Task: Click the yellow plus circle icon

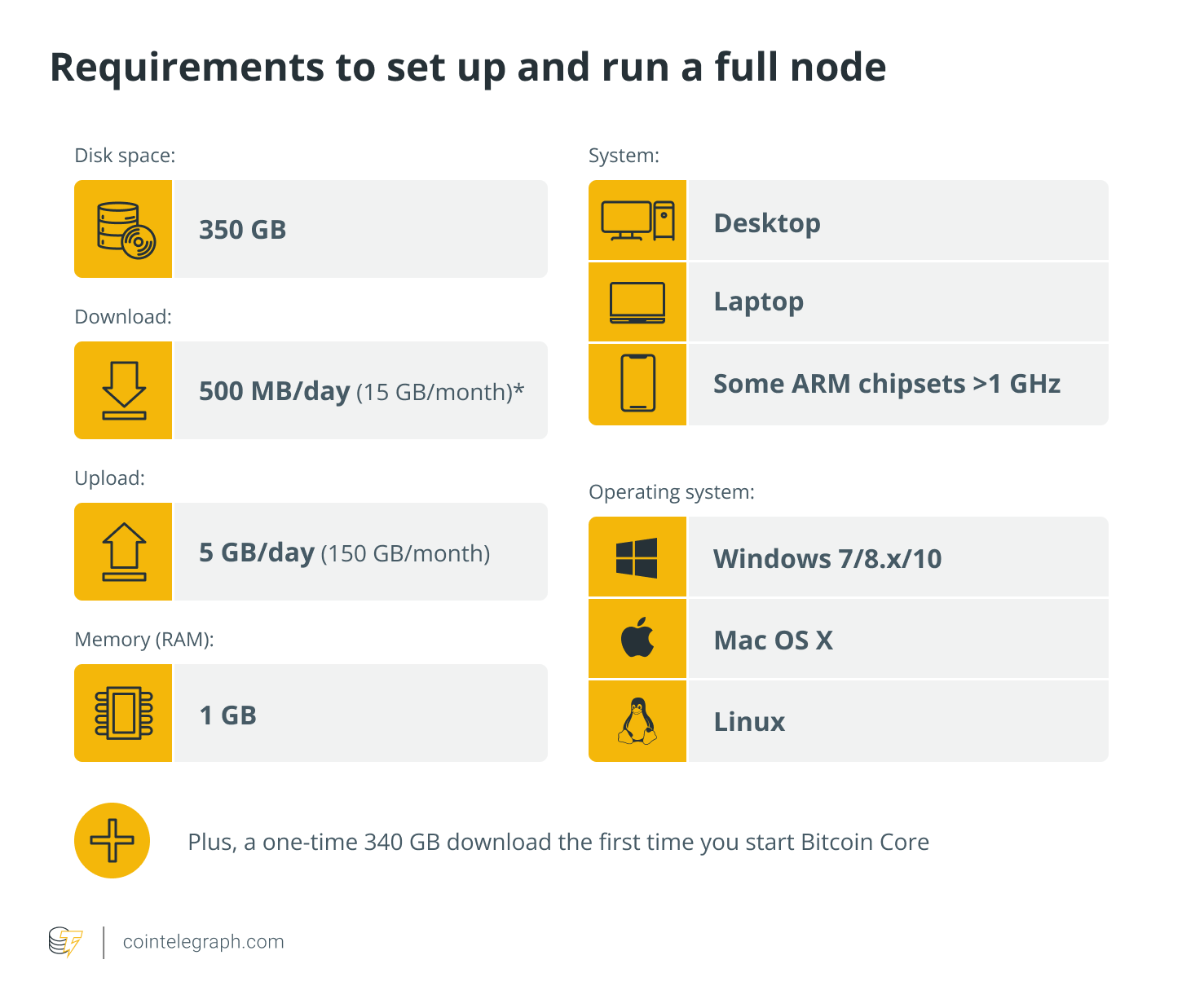Action: (x=112, y=840)
